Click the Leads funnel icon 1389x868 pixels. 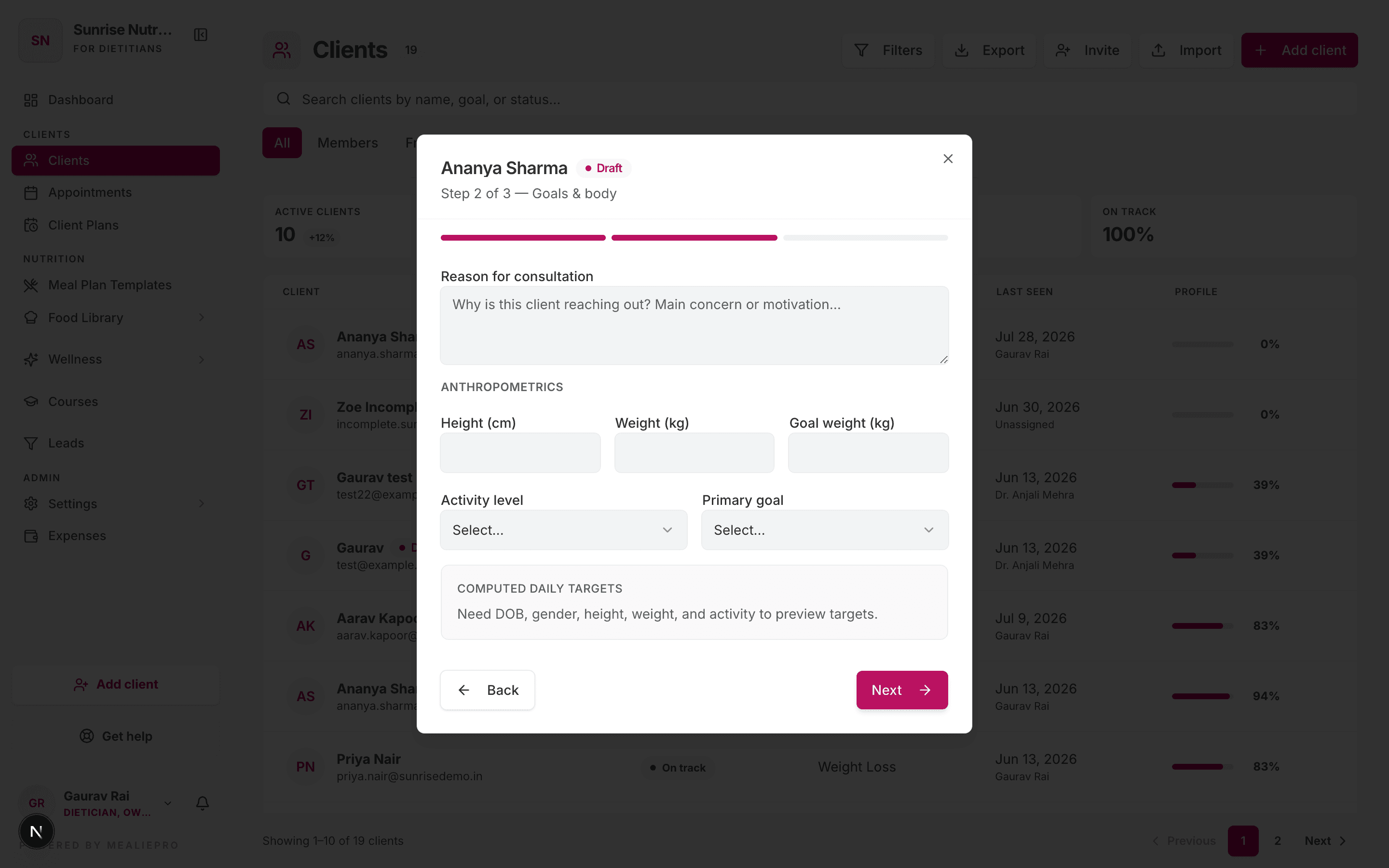pos(31,443)
